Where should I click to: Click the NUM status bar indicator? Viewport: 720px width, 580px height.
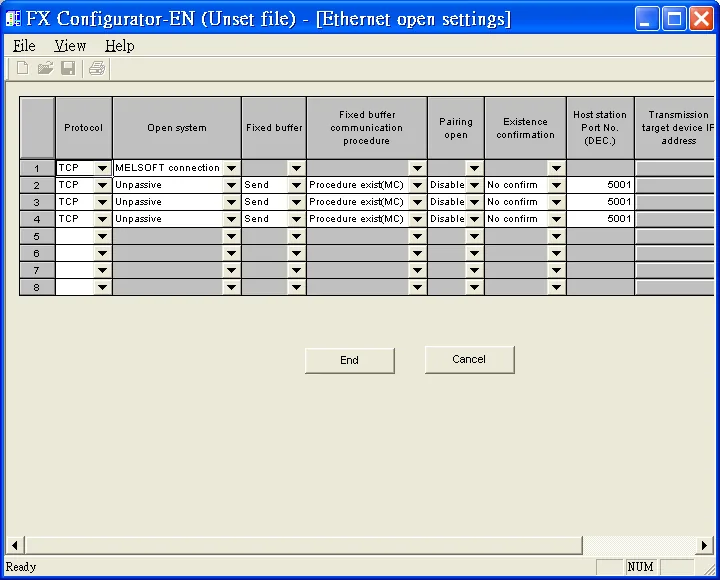coord(640,567)
